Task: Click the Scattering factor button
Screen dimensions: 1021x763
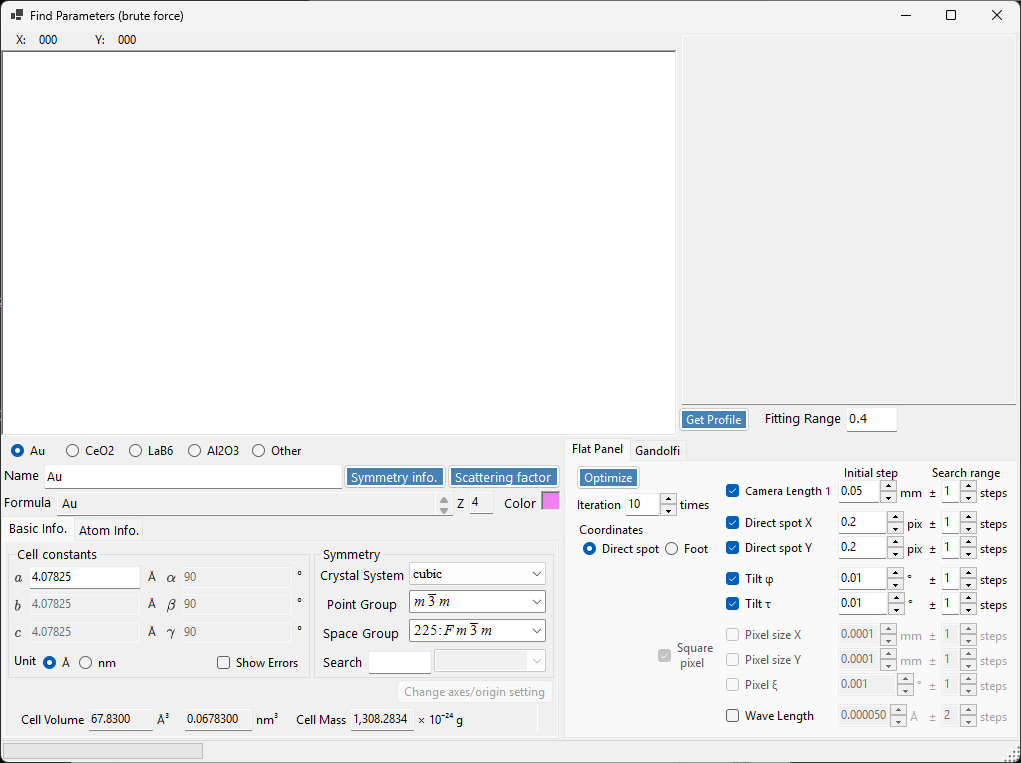Action: [x=503, y=477]
